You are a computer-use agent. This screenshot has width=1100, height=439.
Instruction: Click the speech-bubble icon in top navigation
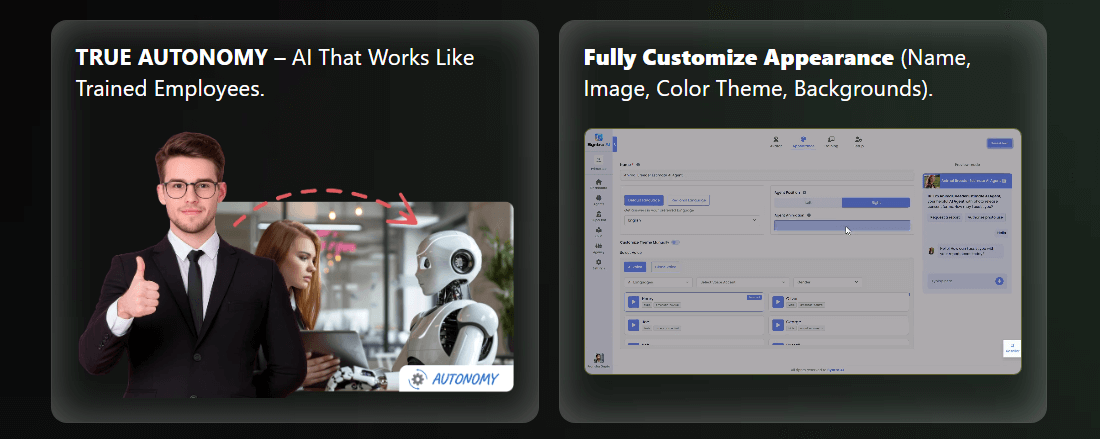point(831,142)
